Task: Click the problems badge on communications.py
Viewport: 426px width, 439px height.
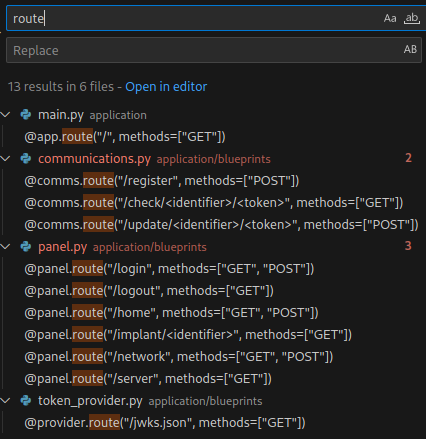Action: coord(408,158)
